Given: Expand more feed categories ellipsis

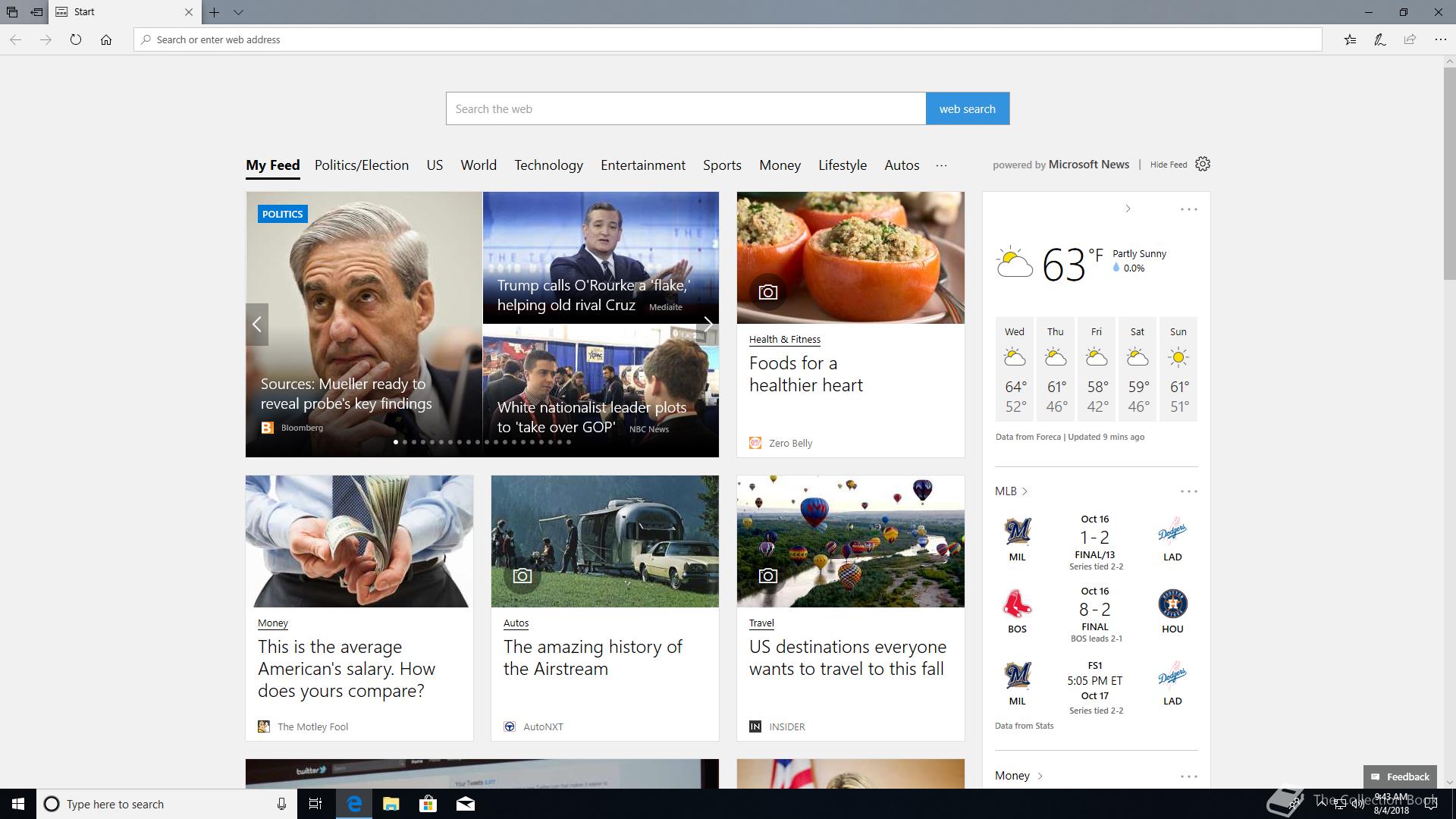Looking at the screenshot, I should tap(941, 165).
